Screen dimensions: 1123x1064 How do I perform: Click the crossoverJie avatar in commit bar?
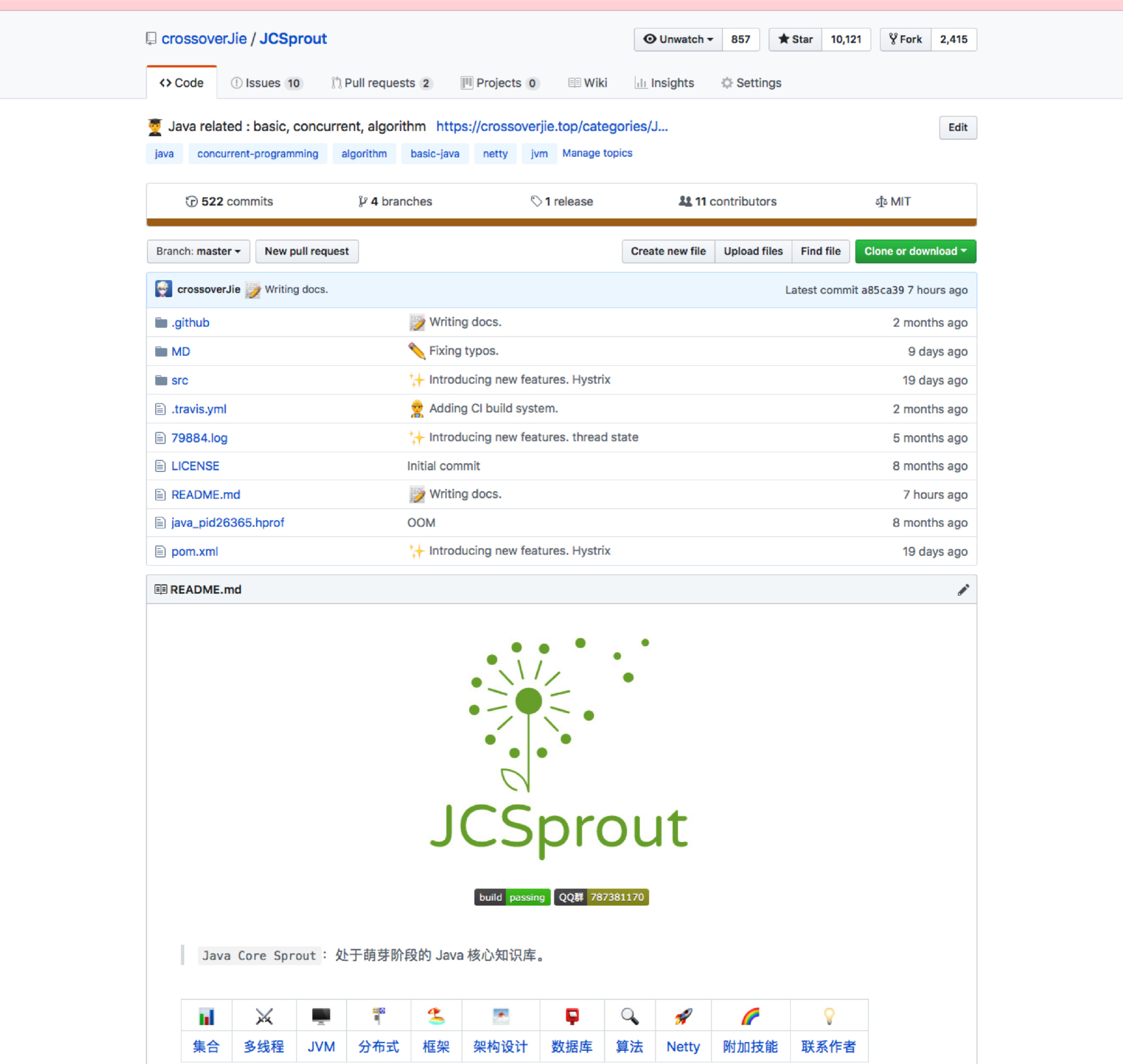(x=163, y=289)
